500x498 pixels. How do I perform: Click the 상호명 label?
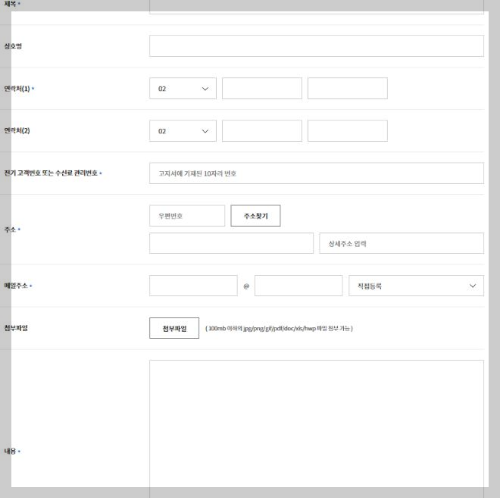point(13,46)
